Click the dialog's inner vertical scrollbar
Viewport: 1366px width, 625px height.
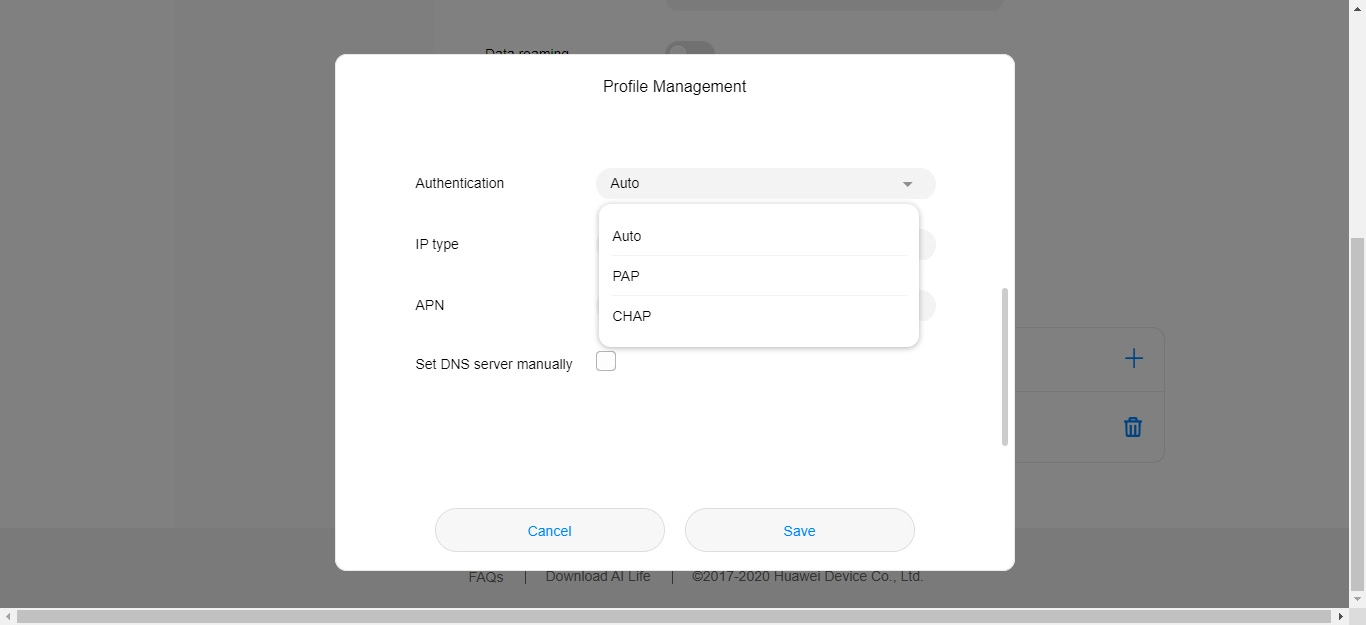1004,366
